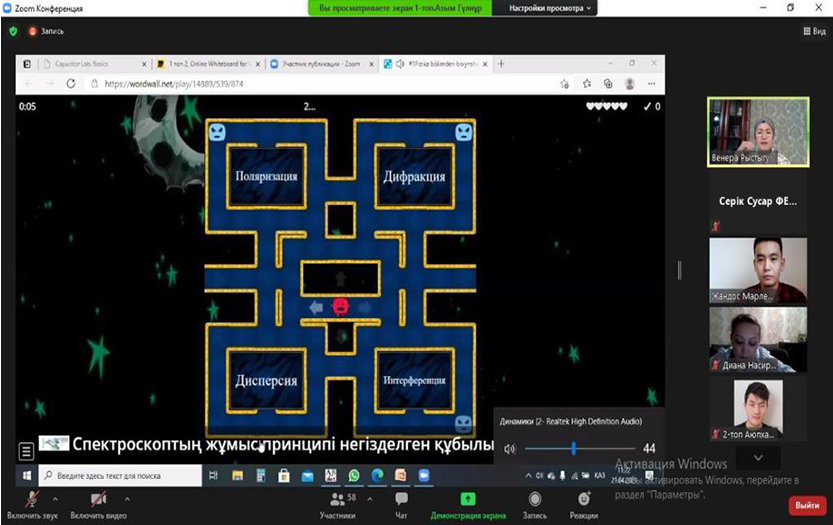Expand audio options arrow next to microphone
Viewport: 833px width, 525px height.
(x=56, y=498)
